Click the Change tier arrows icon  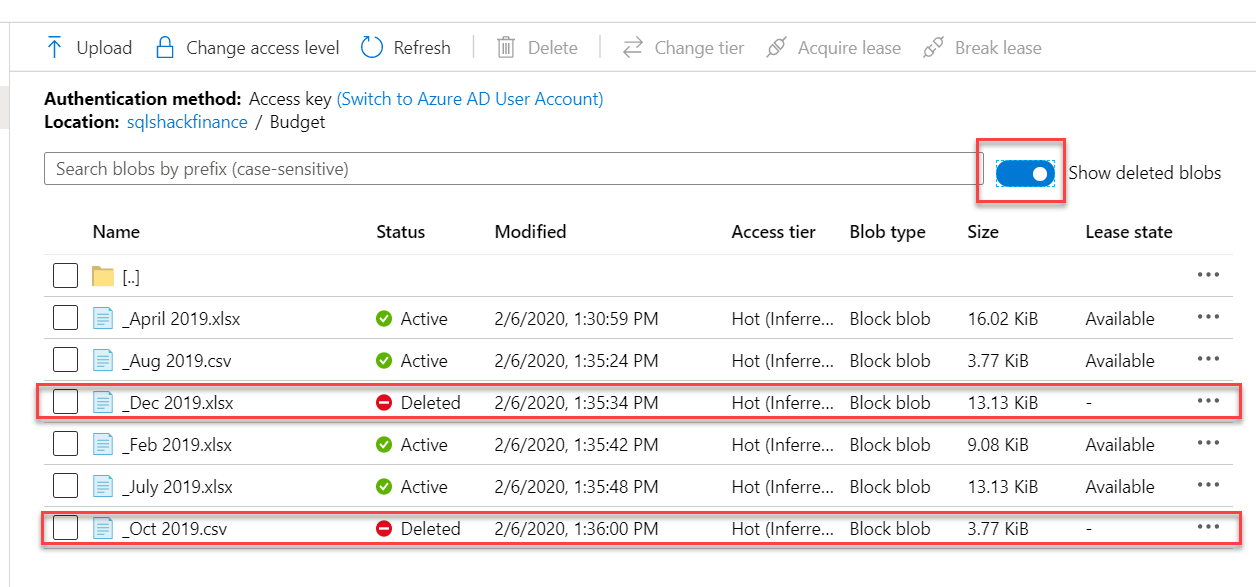(633, 48)
